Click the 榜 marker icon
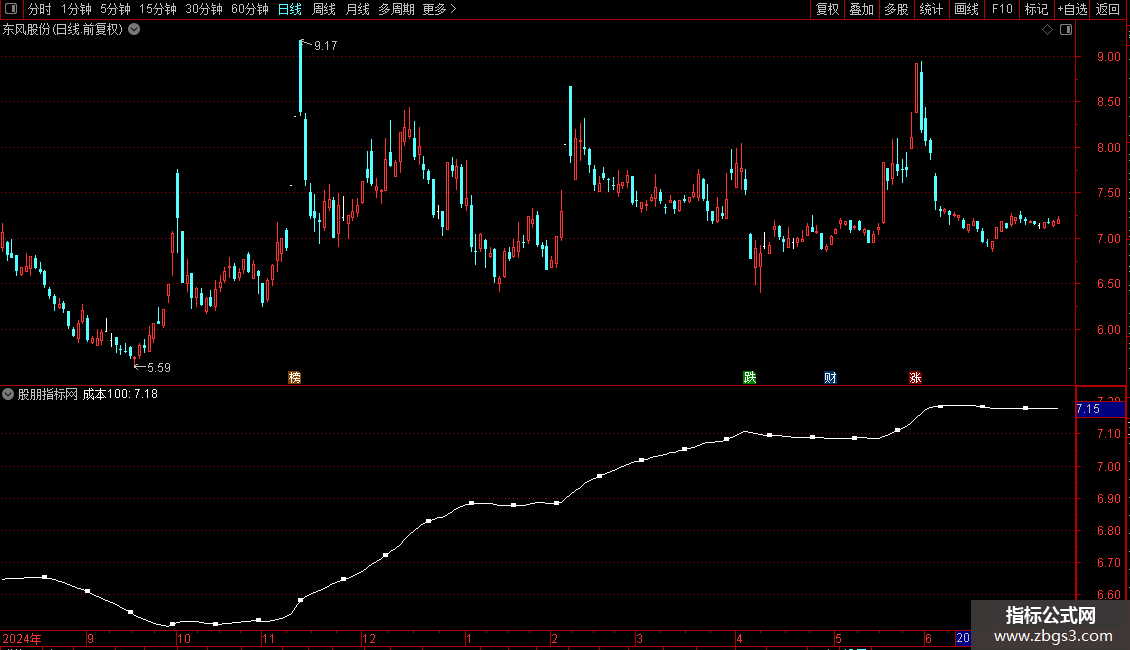1130x650 pixels. click(x=294, y=378)
